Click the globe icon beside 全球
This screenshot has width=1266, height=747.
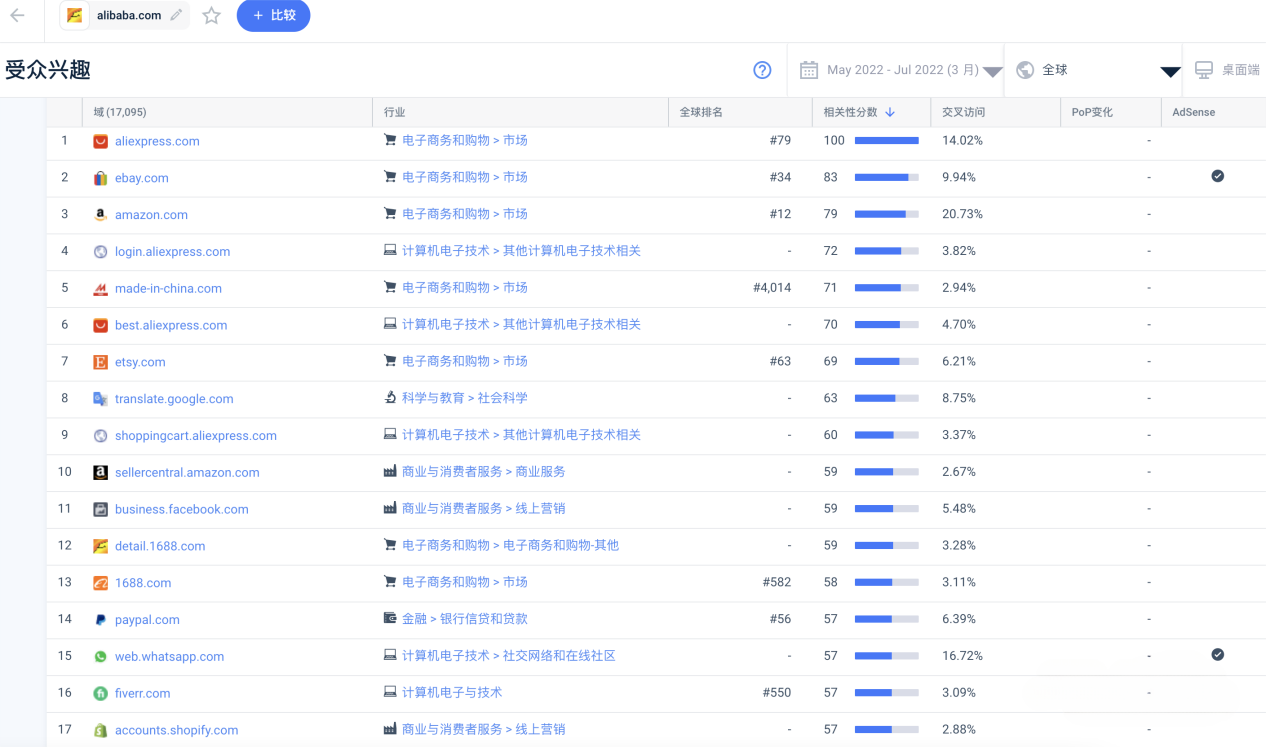point(1025,70)
